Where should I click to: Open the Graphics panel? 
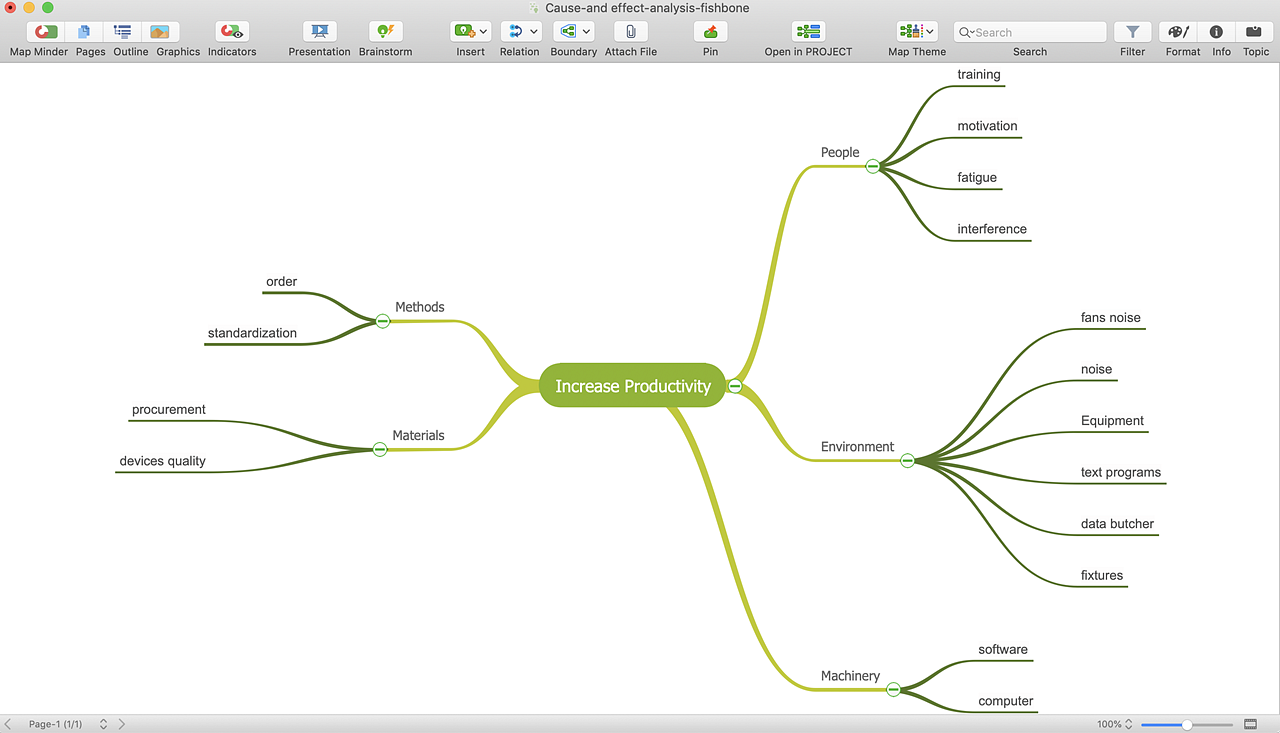pyautogui.click(x=160, y=32)
